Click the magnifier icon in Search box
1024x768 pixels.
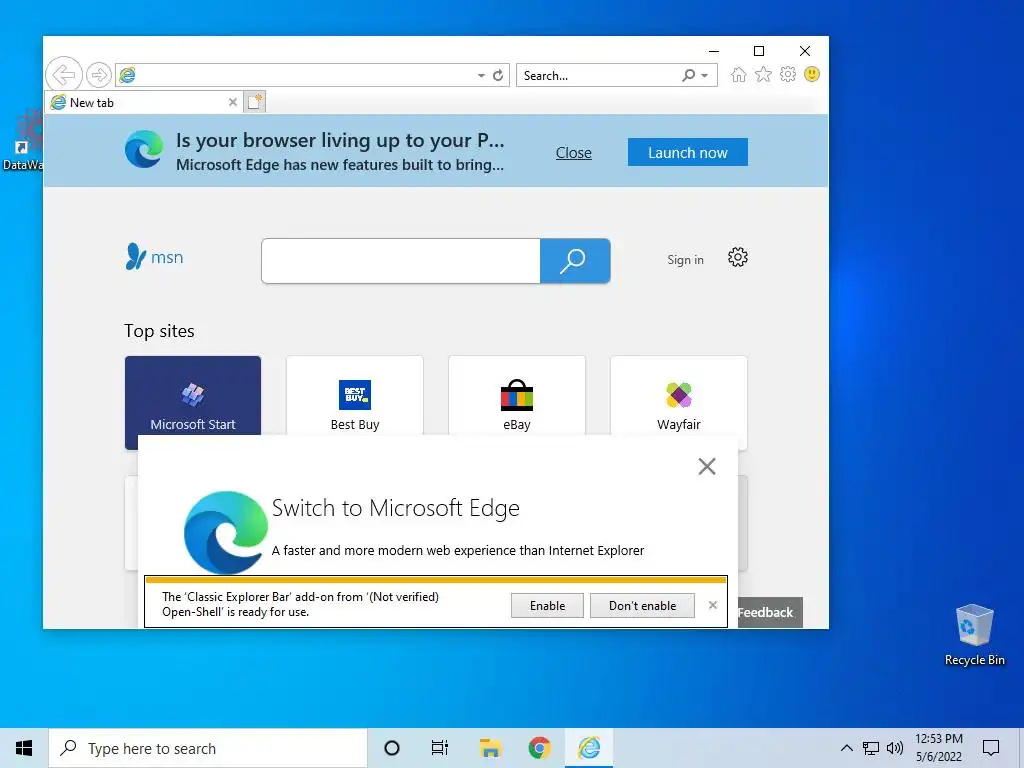688,76
